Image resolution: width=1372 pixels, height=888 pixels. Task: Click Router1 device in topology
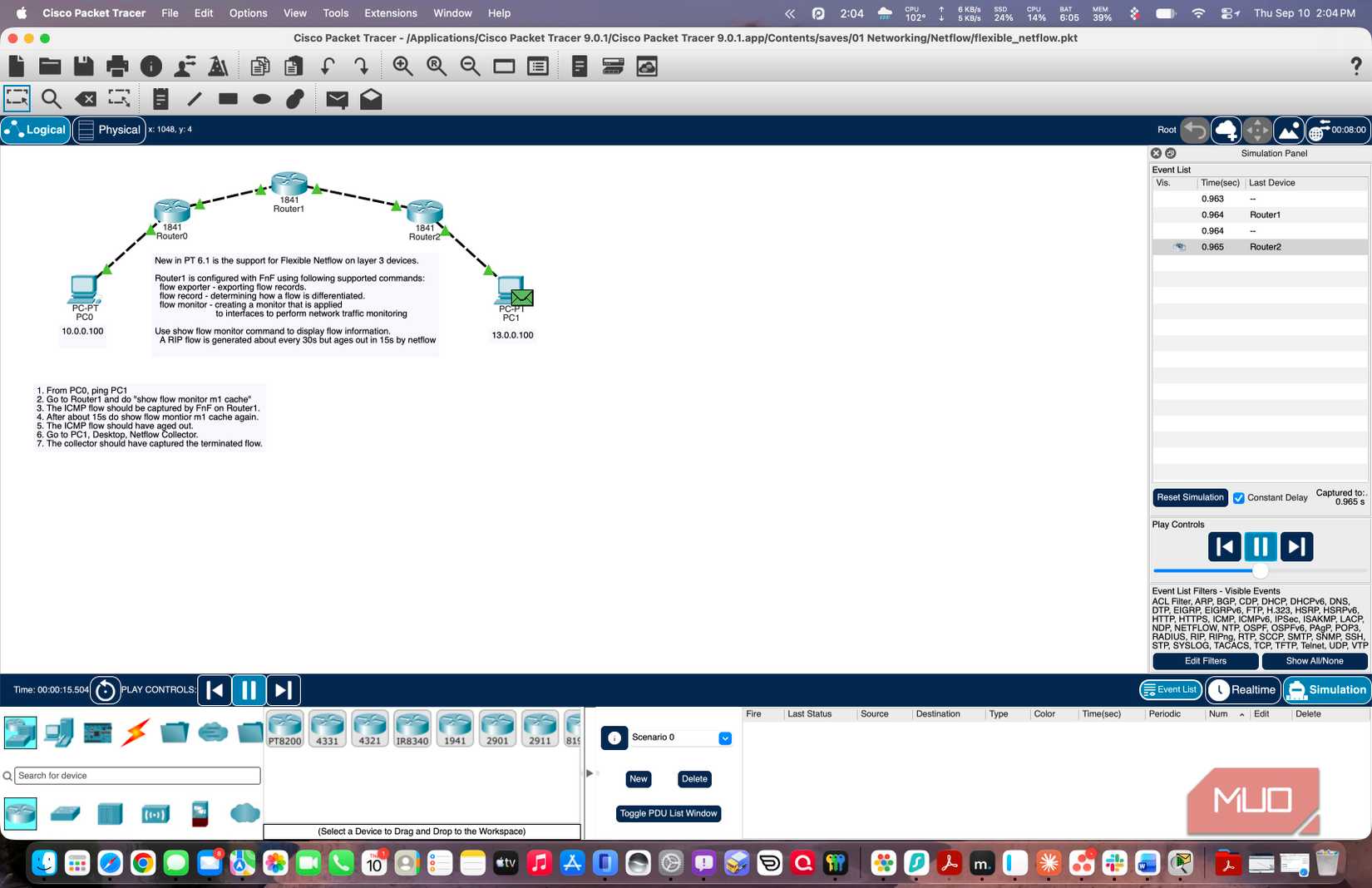[x=289, y=184]
